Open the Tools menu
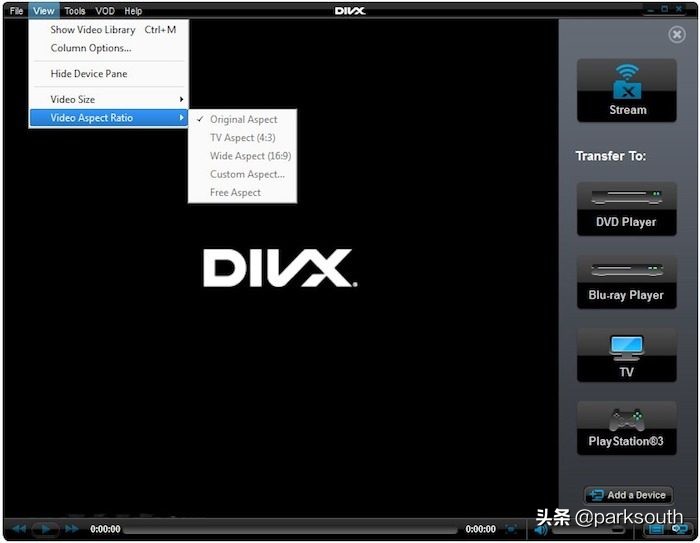Image resolution: width=700 pixels, height=543 pixels. [x=75, y=11]
